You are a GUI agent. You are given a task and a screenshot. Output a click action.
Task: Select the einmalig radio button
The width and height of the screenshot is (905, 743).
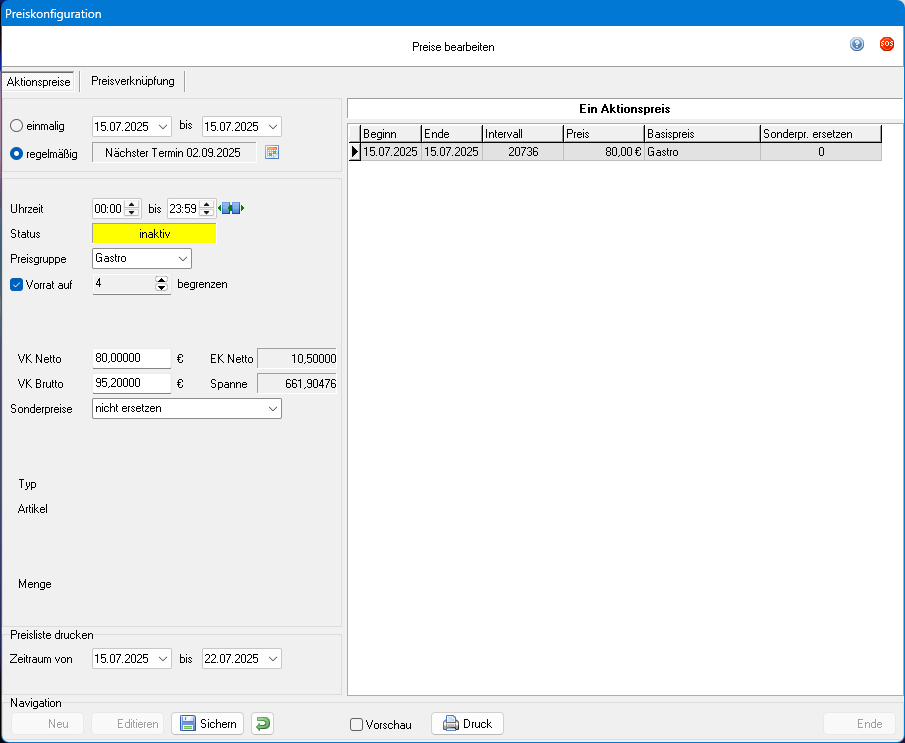pos(16,126)
